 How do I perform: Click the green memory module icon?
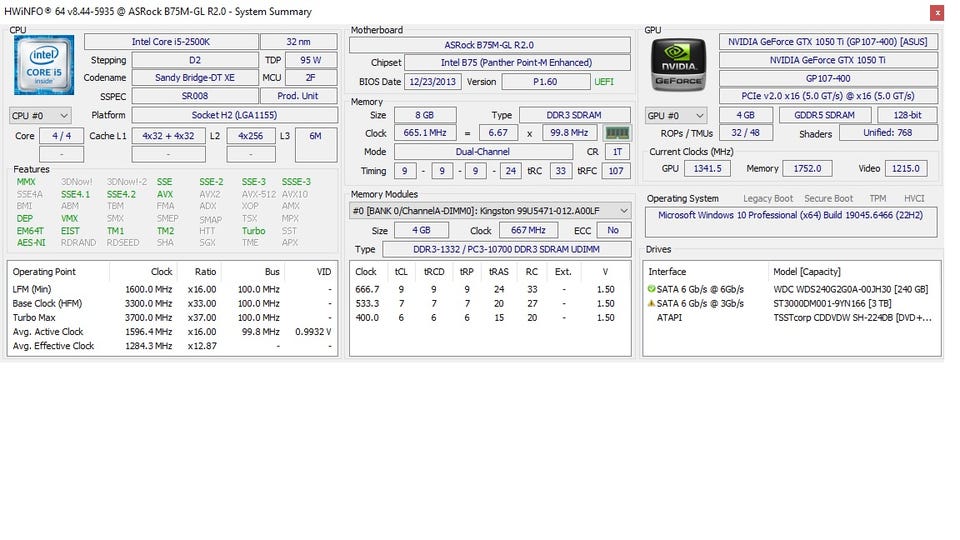click(617, 133)
